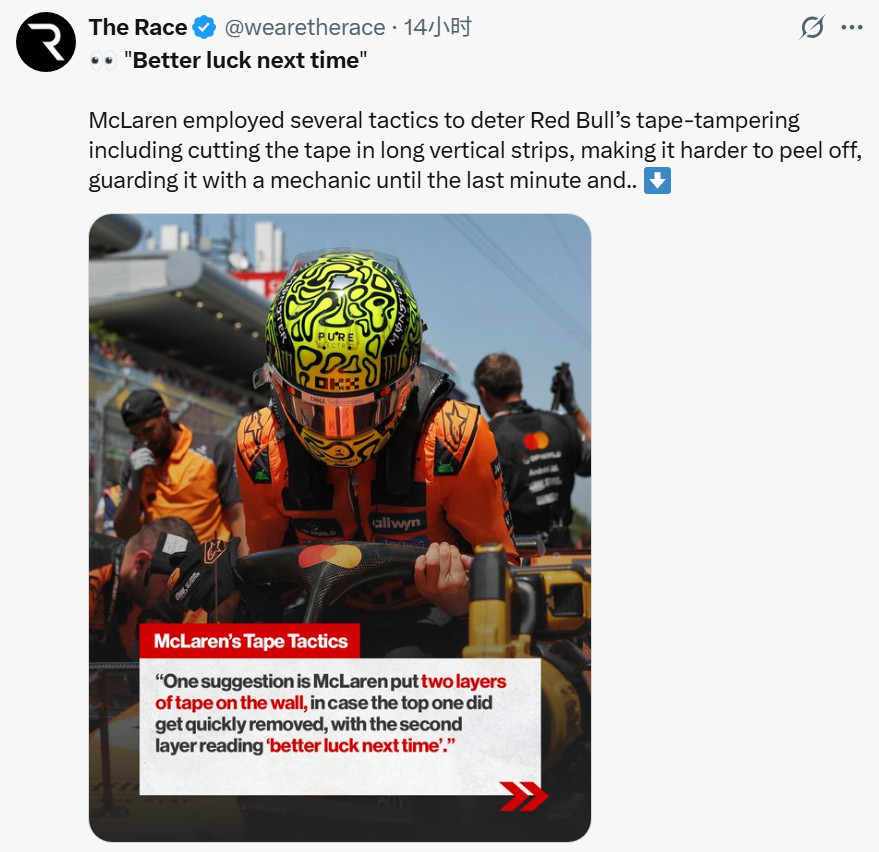Image resolution: width=879 pixels, height=852 pixels.
Task: Click the Mastercard logo on the halo
Action: click(x=330, y=557)
